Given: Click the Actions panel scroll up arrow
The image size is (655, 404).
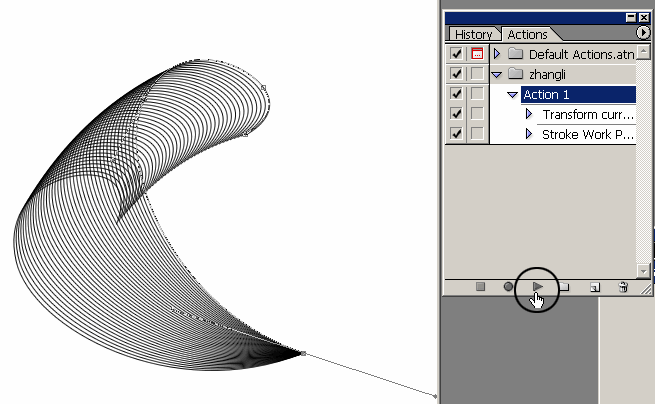Looking at the screenshot, I should pyautogui.click(x=643, y=52).
